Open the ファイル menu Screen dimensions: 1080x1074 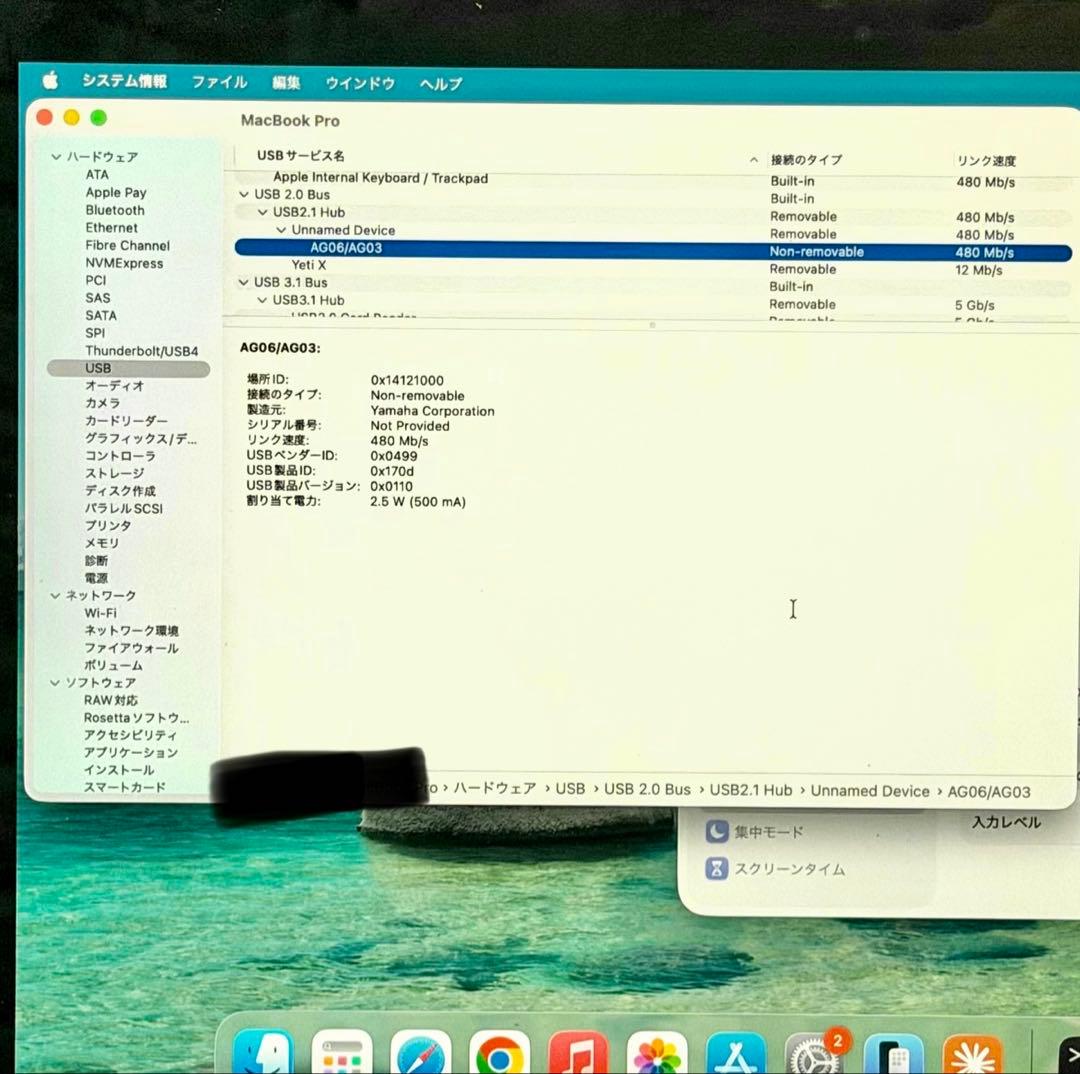pos(219,82)
